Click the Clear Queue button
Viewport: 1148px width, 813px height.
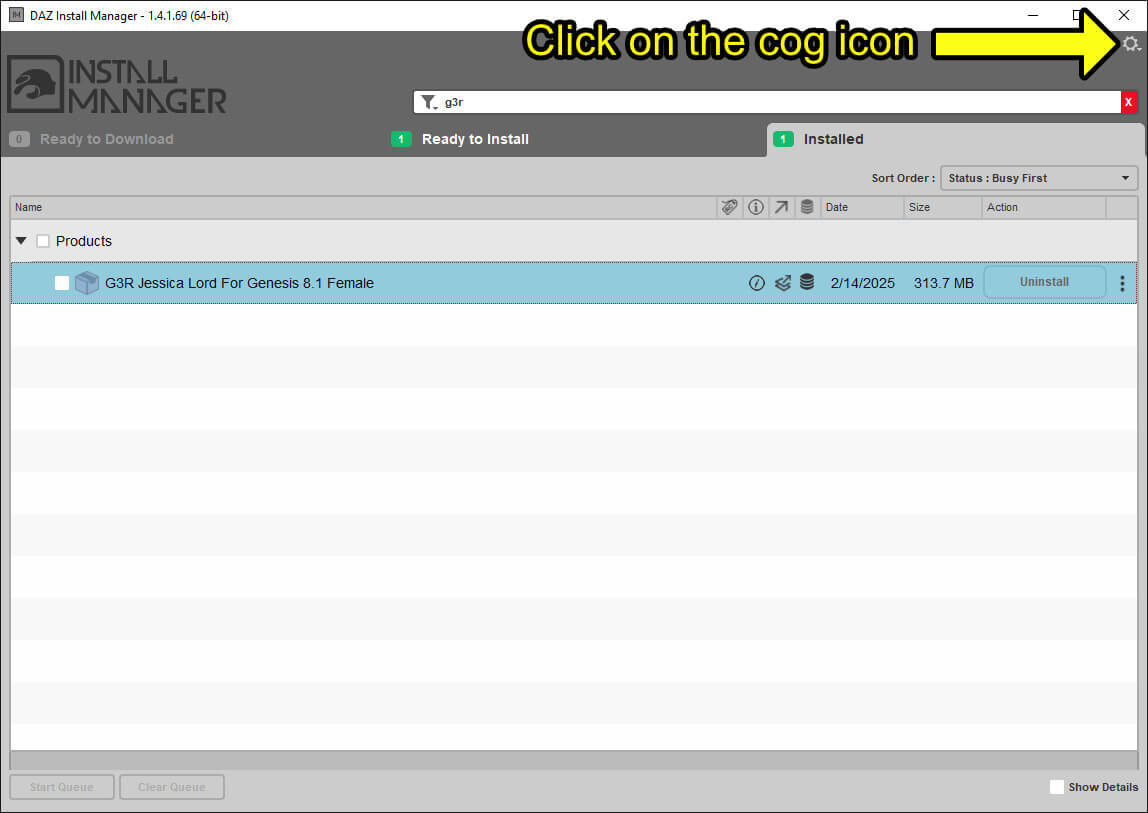click(x=171, y=787)
